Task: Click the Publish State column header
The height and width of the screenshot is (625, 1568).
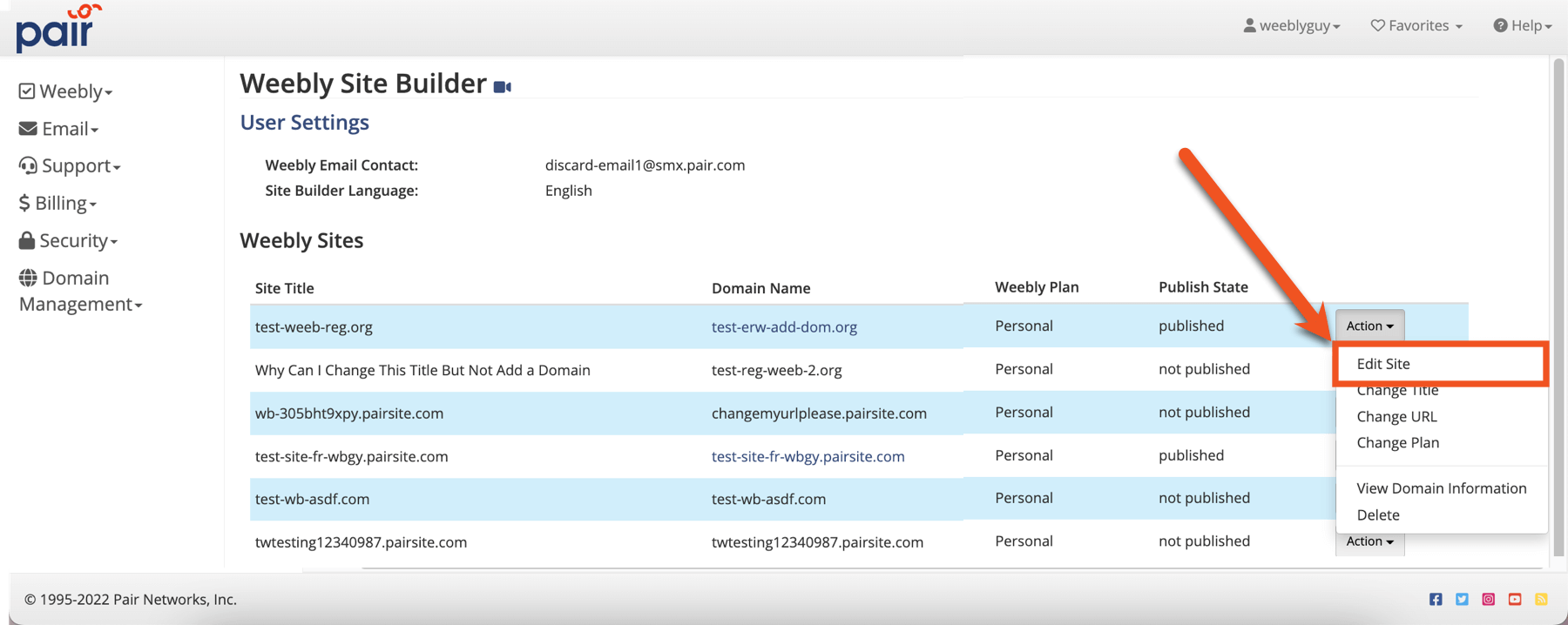Action: [x=1203, y=287]
